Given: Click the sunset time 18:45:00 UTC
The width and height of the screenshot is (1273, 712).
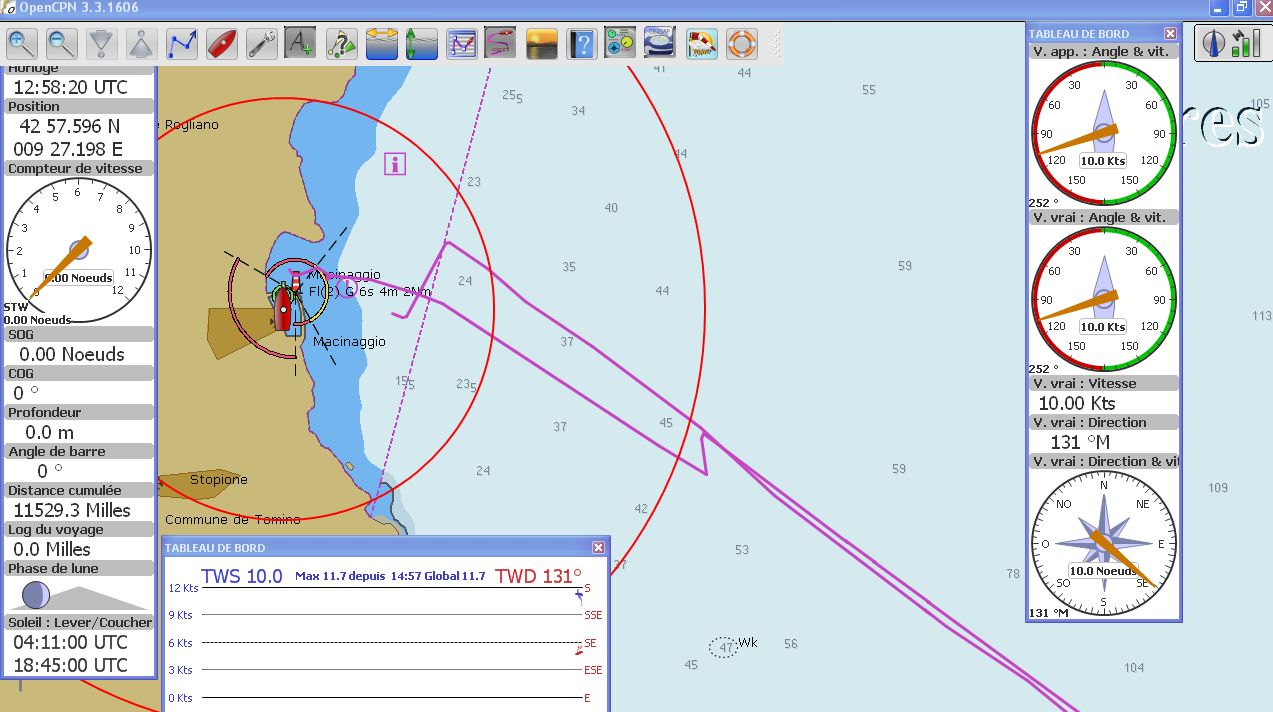Looking at the screenshot, I should click(x=71, y=665).
